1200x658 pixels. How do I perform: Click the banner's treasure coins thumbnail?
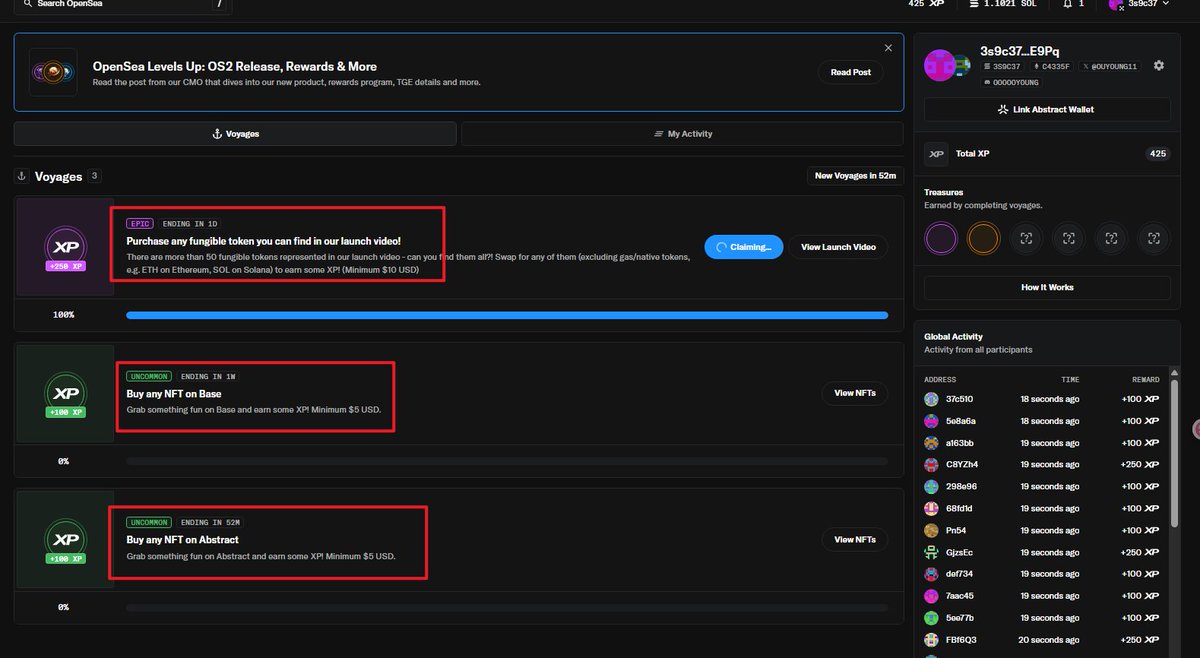(x=53, y=72)
